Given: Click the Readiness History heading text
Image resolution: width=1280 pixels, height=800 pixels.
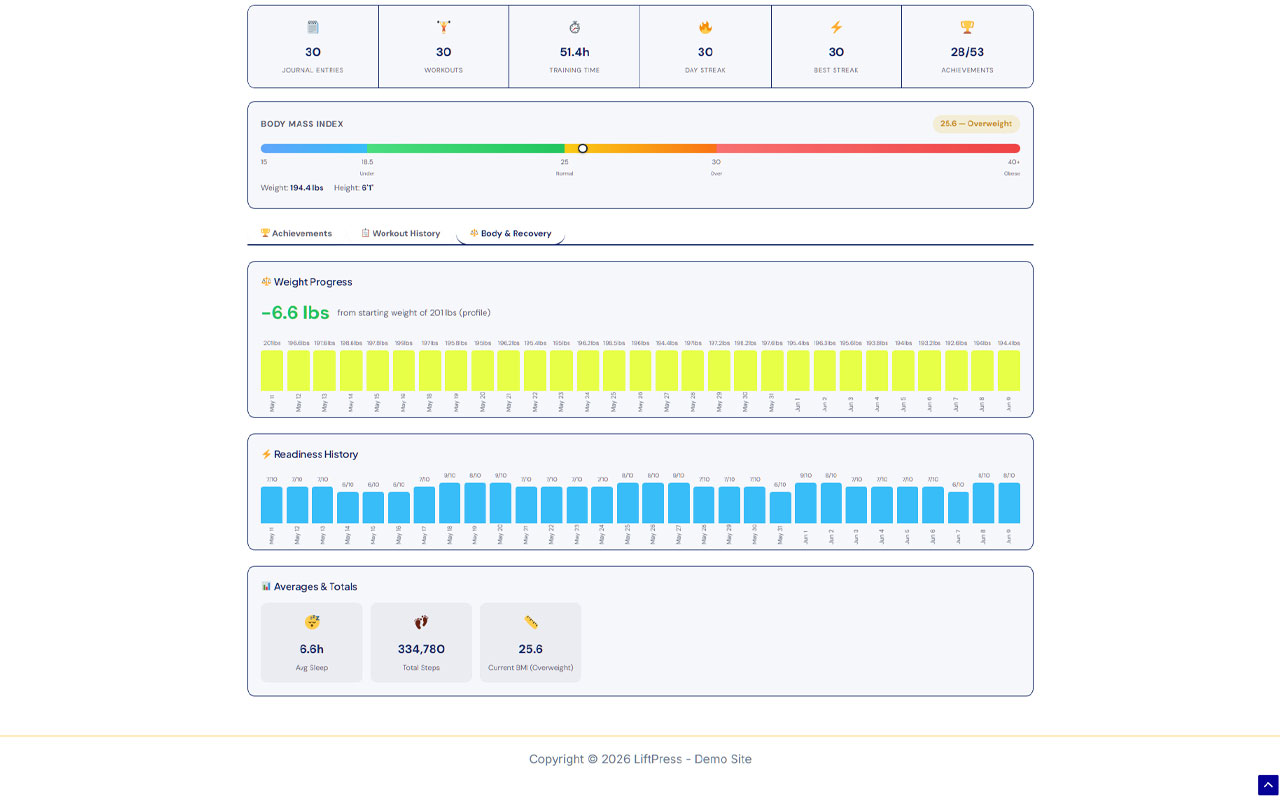Looking at the screenshot, I should coord(316,454).
